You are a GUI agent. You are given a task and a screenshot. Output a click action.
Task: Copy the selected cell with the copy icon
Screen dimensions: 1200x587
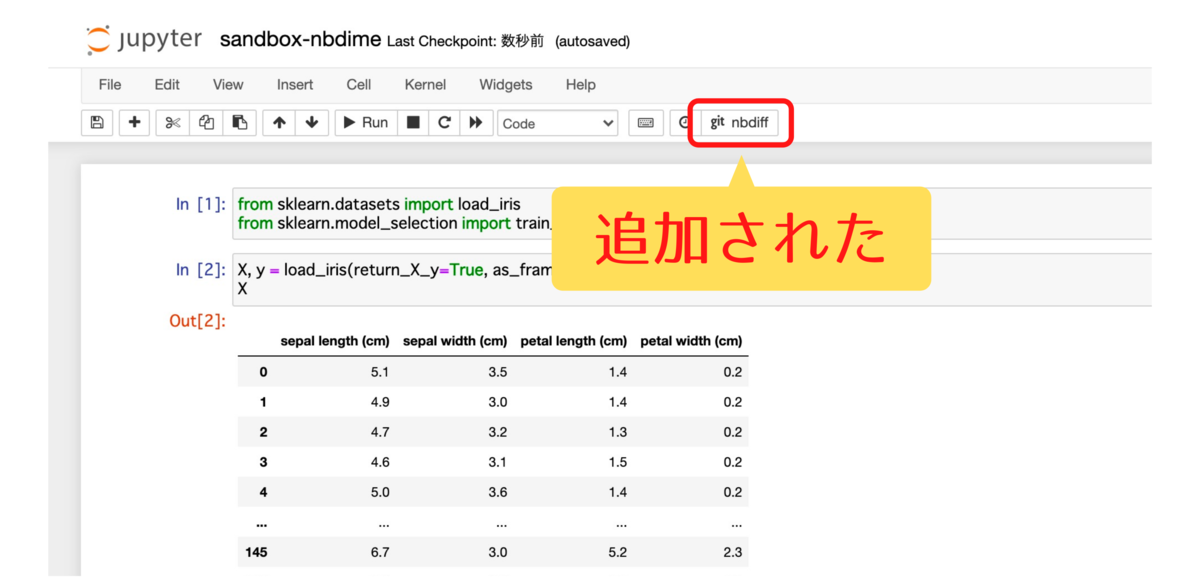point(204,122)
